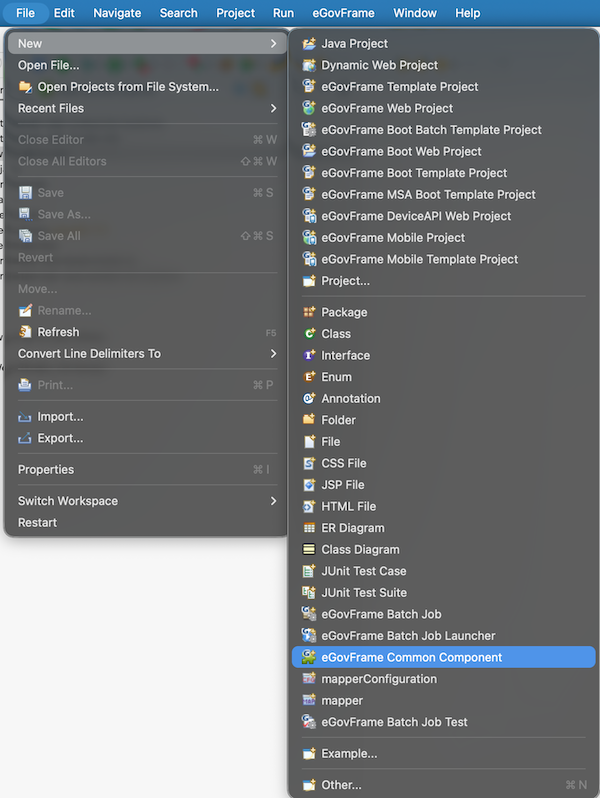Select Other... at bottom of New submenu
Image resolution: width=600 pixels, height=798 pixels.
tap(341, 785)
